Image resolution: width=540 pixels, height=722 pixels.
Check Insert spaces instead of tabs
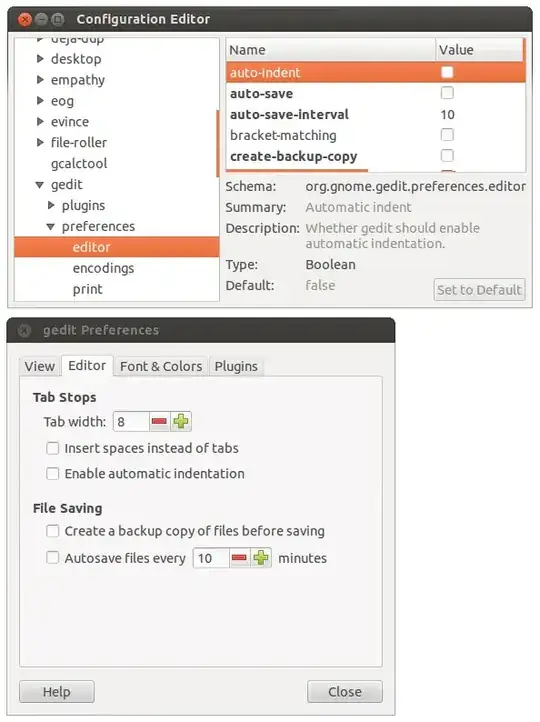tap(52, 448)
